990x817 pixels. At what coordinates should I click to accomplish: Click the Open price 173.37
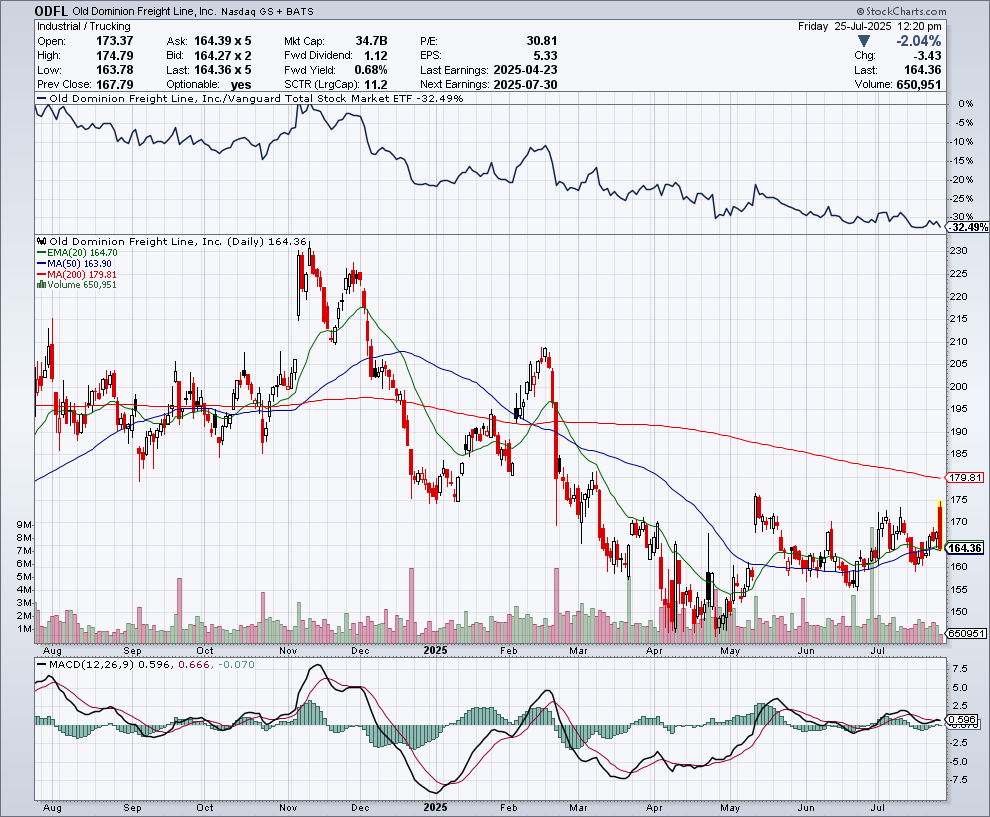coord(114,41)
